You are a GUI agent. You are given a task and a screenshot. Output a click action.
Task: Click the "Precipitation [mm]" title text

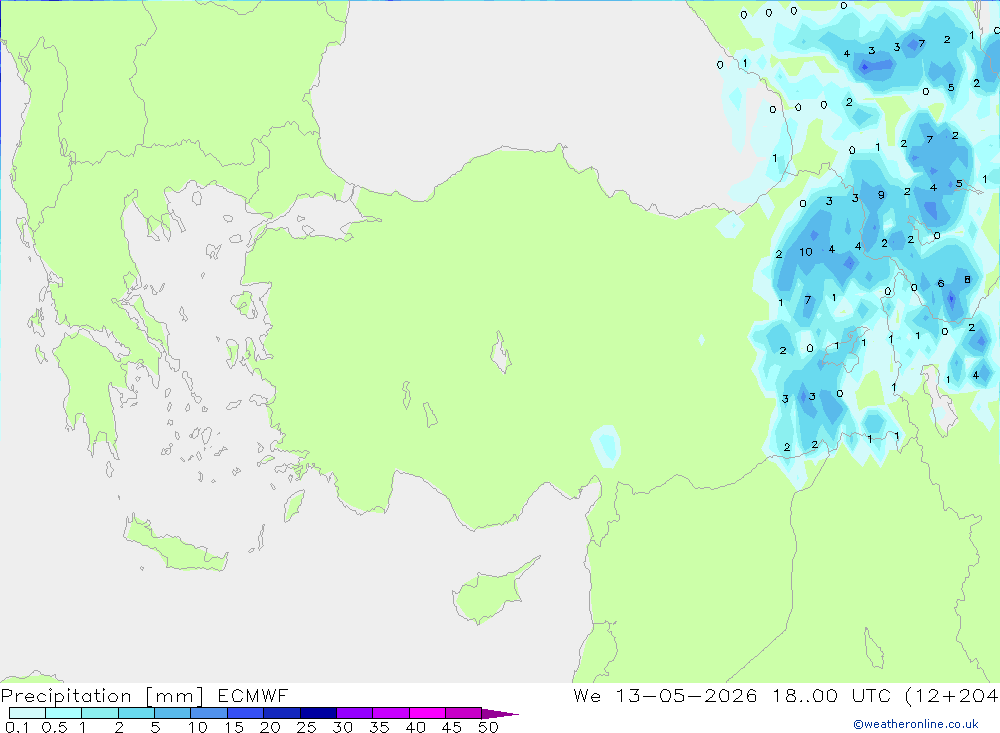[x=102, y=696]
